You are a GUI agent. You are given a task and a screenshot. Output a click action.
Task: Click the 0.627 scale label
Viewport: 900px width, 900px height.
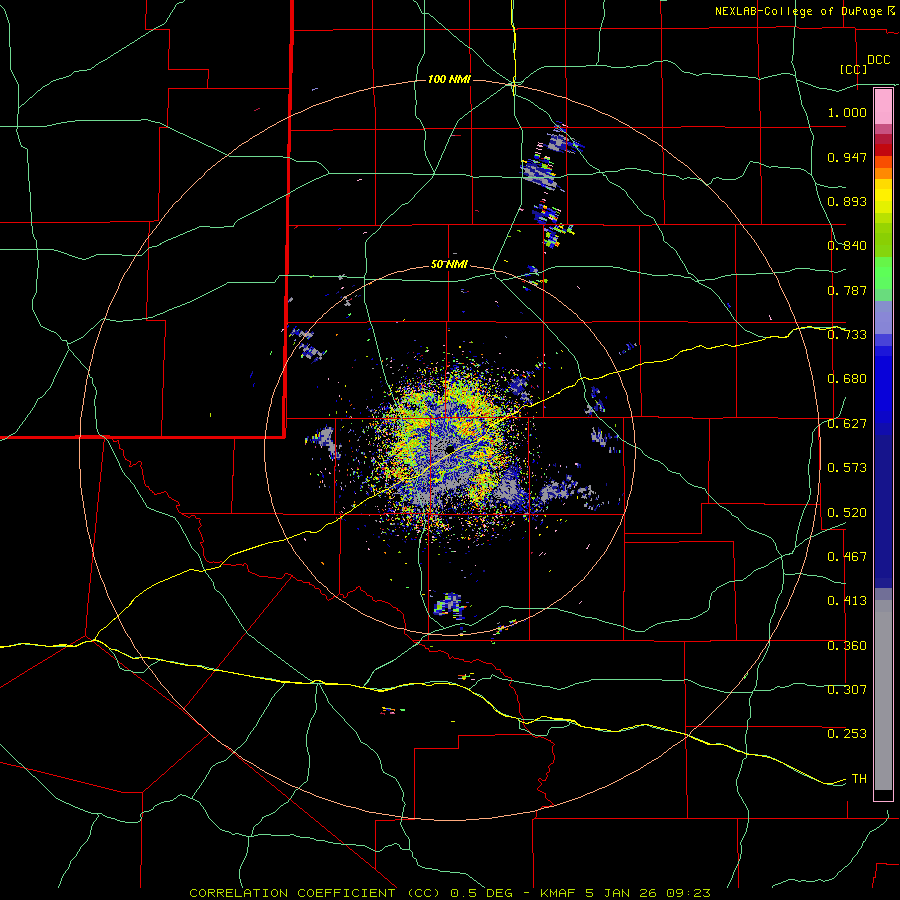[x=847, y=424]
